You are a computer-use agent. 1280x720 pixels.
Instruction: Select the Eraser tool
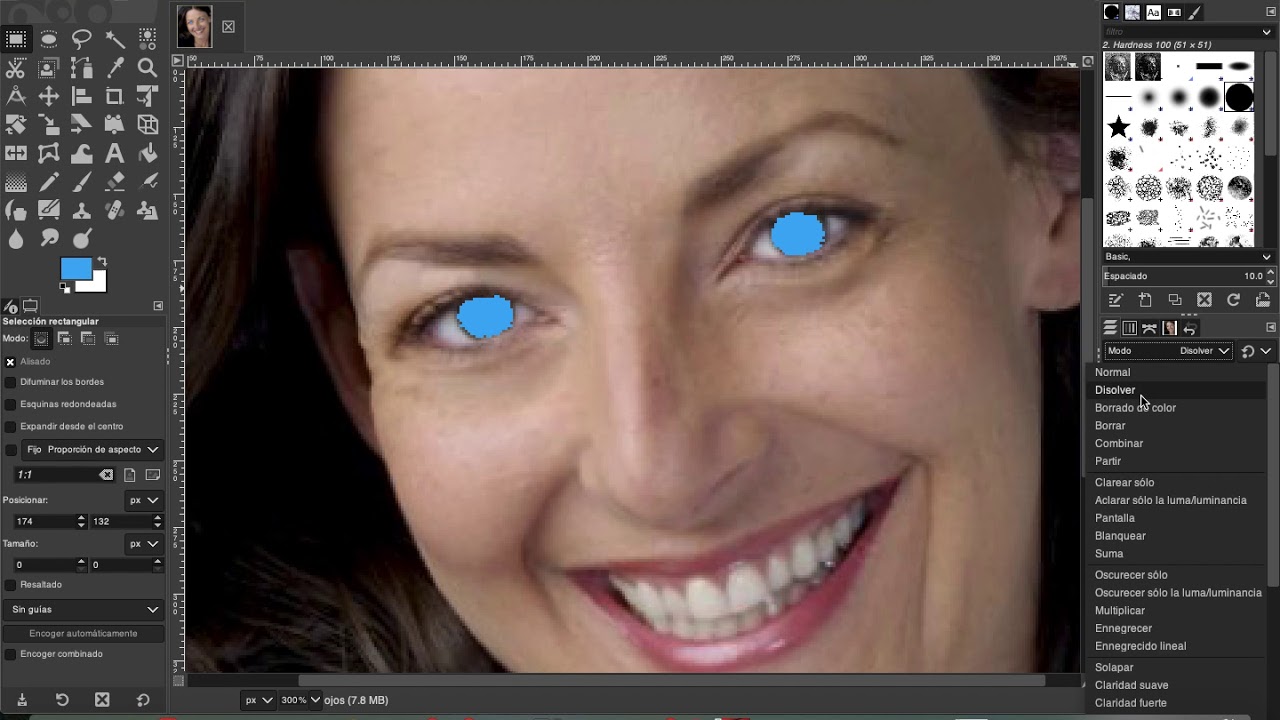click(115, 182)
